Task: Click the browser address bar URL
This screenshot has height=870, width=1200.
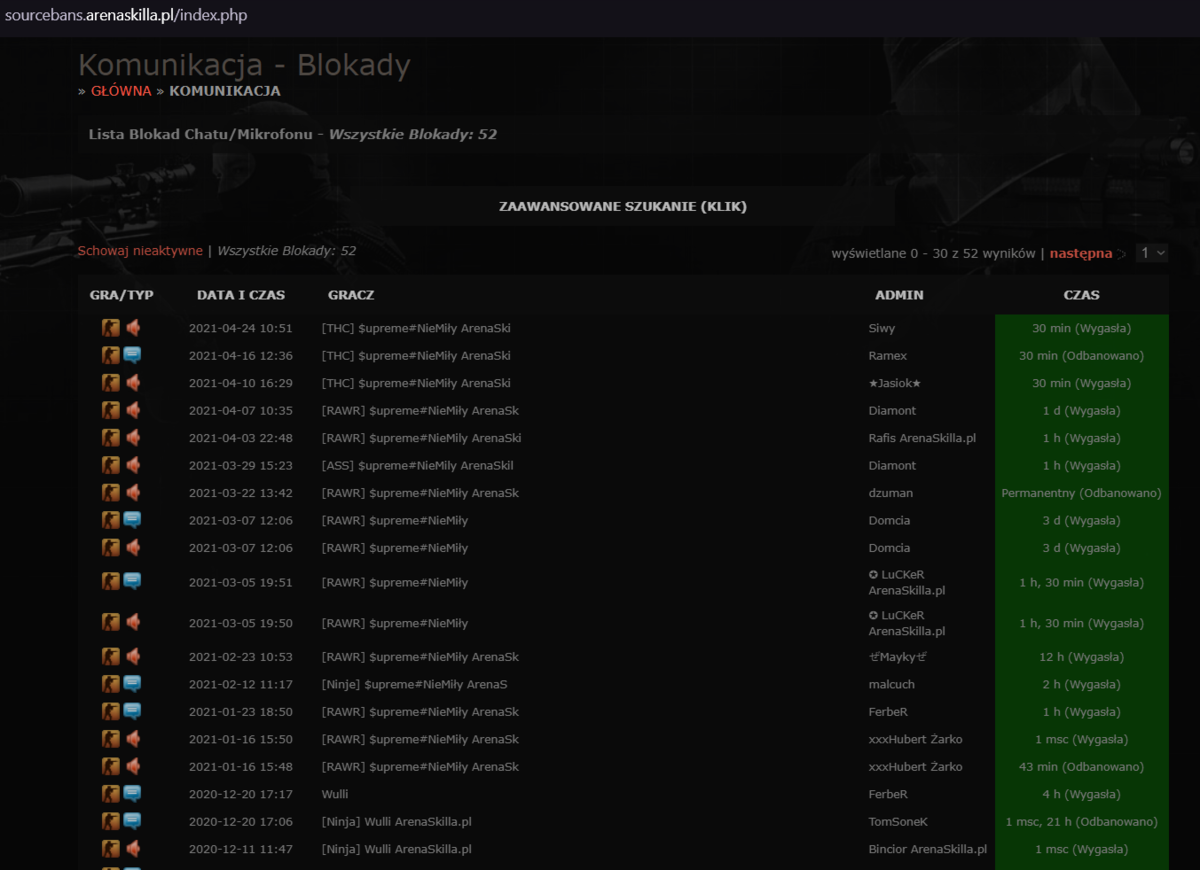Action: [126, 15]
